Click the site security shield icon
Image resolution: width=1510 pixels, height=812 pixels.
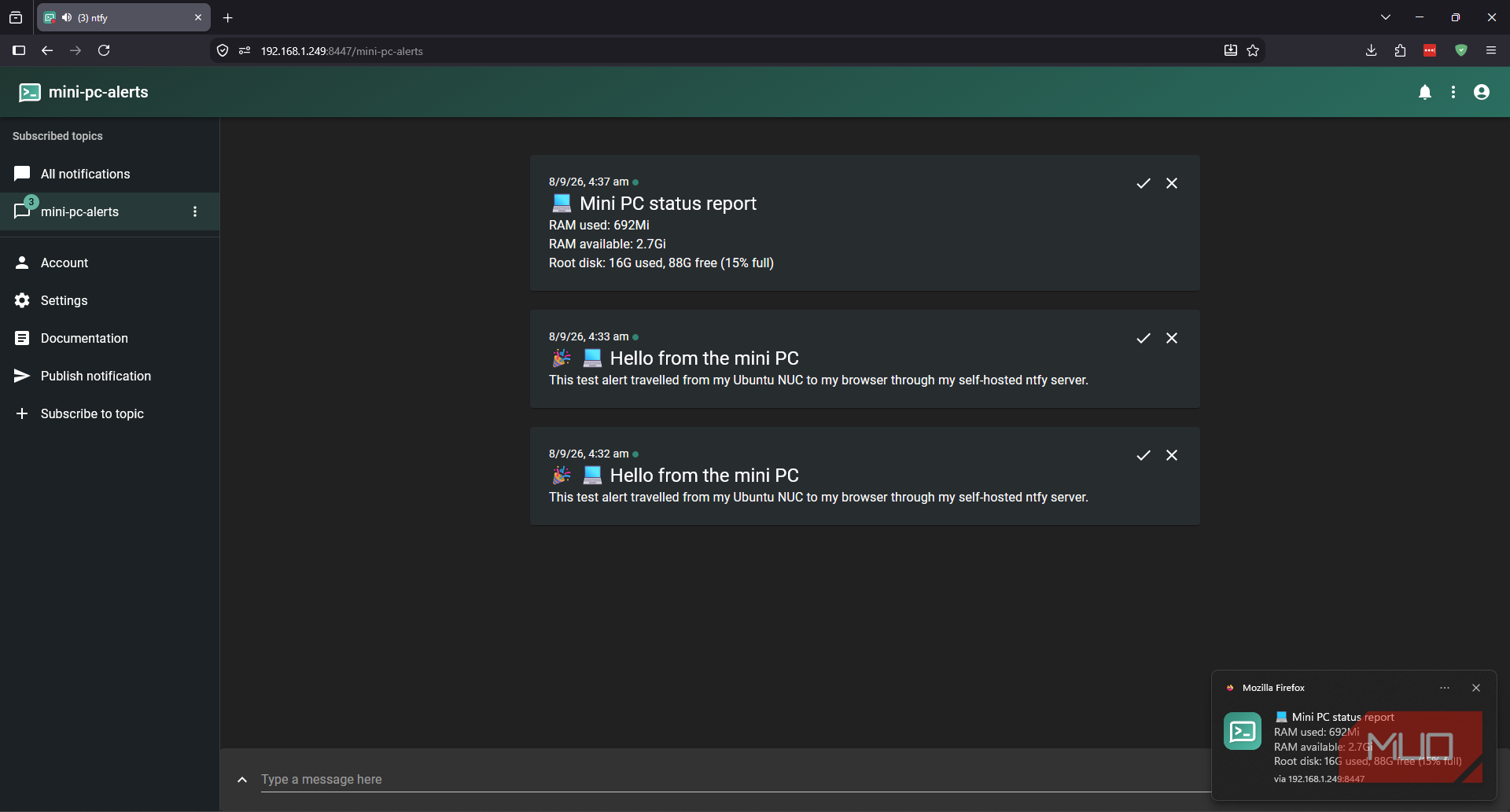pyautogui.click(x=223, y=50)
